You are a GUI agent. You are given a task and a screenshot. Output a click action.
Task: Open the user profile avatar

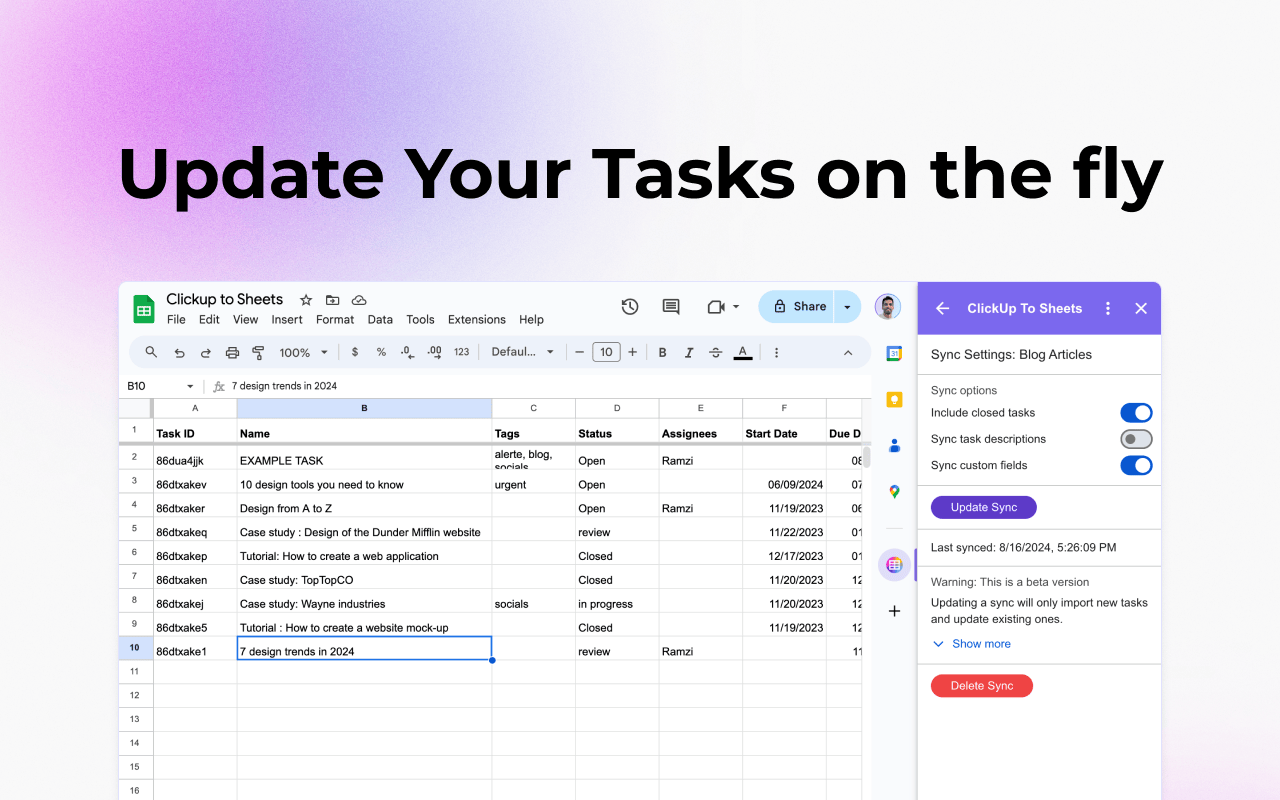887,307
